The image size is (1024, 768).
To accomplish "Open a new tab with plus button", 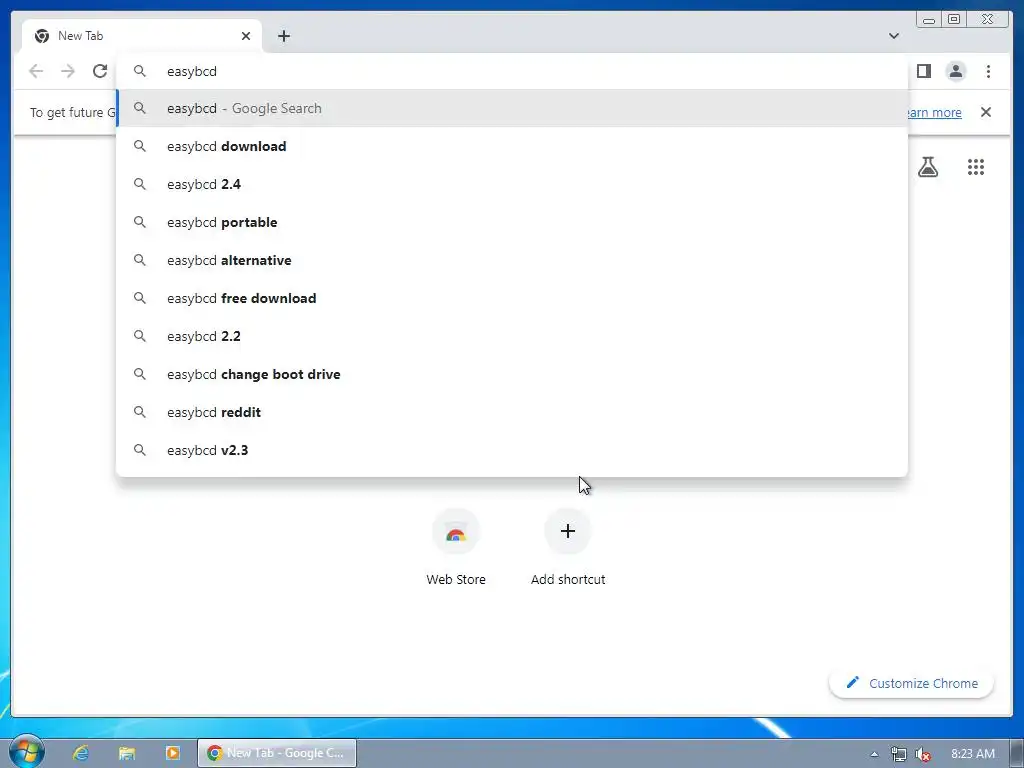I will pyautogui.click(x=283, y=36).
